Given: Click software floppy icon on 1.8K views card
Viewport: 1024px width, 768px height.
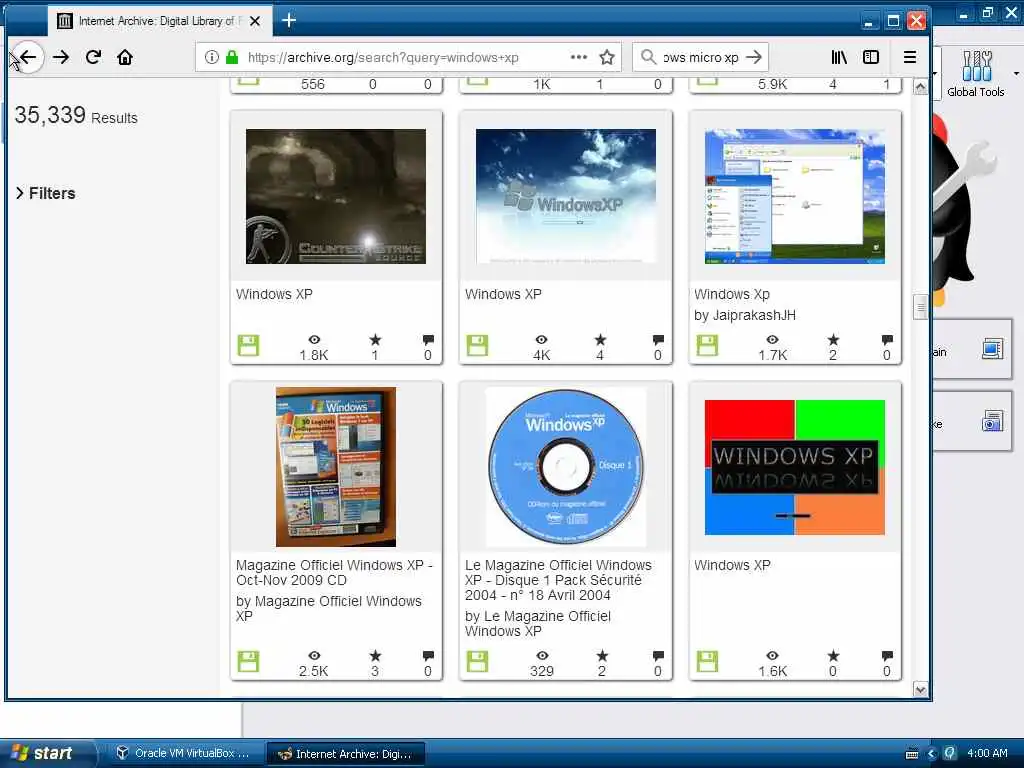Looking at the screenshot, I should [x=248, y=345].
